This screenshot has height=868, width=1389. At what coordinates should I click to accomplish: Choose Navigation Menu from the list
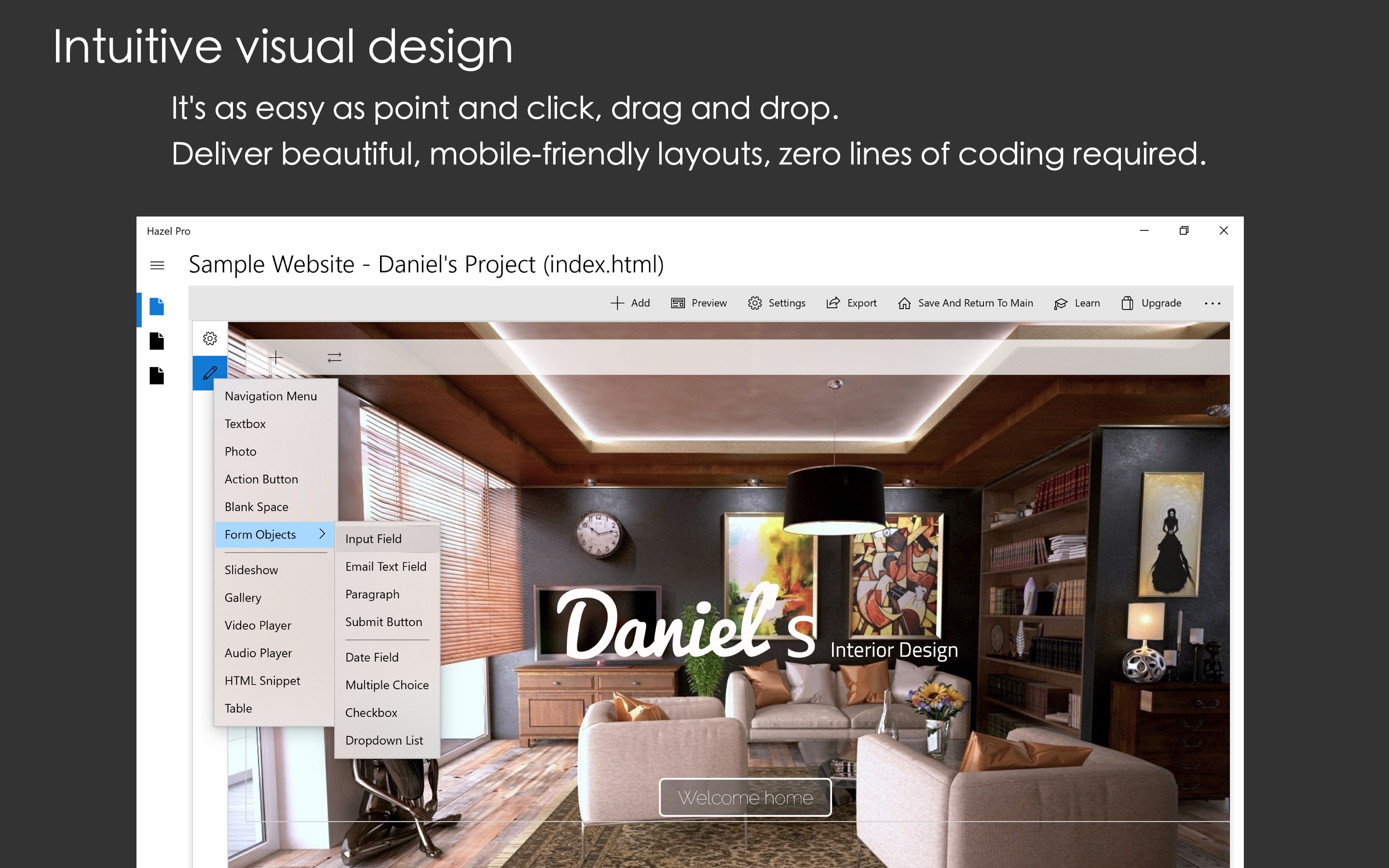click(x=271, y=396)
